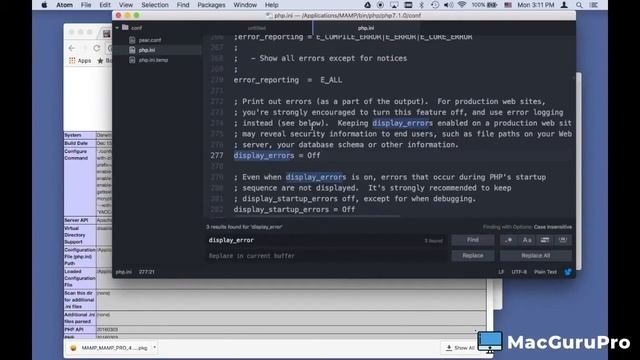Click the bookmark star in browser bar
The image size is (640, 360).
(x=100, y=61)
